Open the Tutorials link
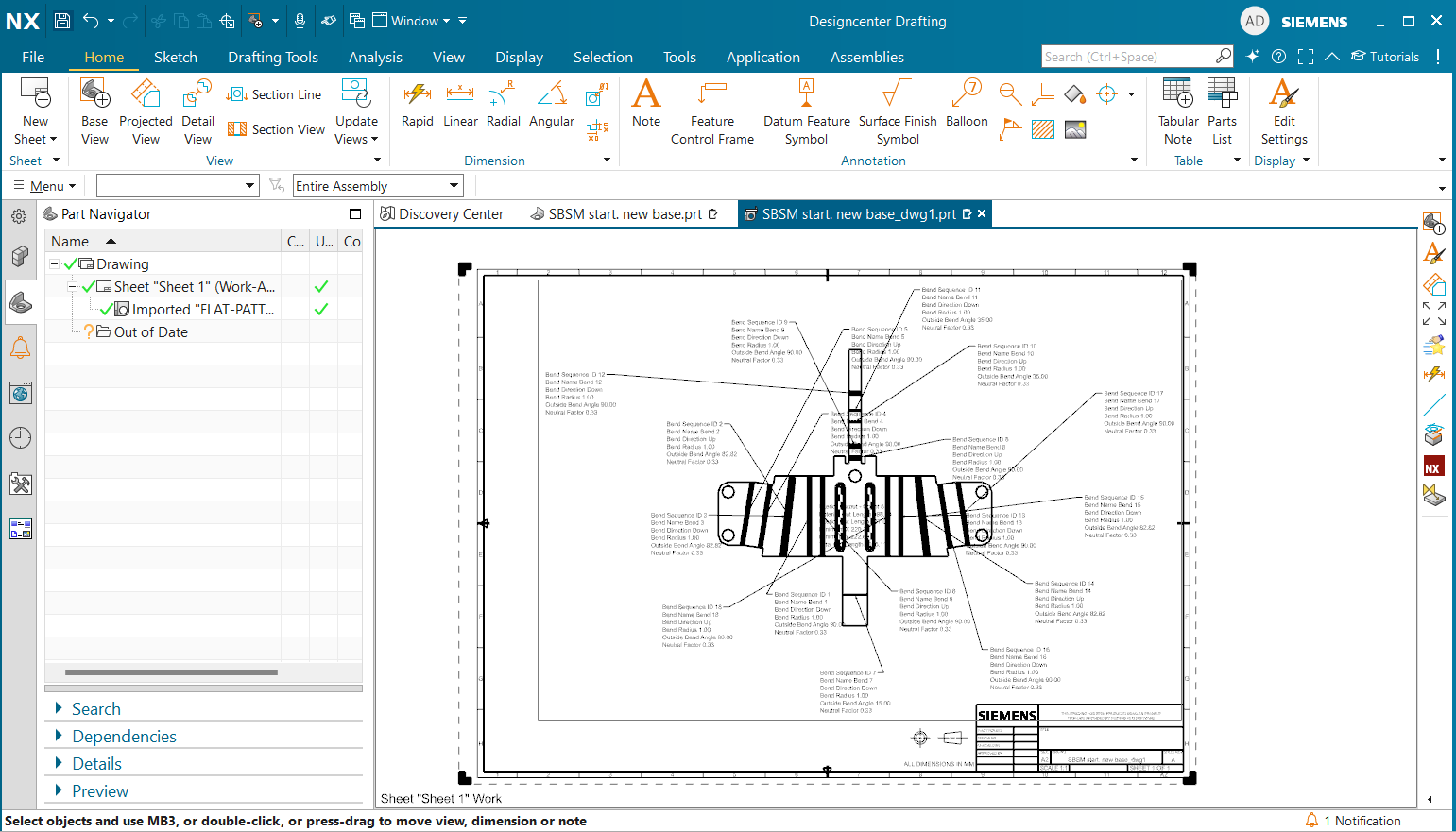 1385,57
